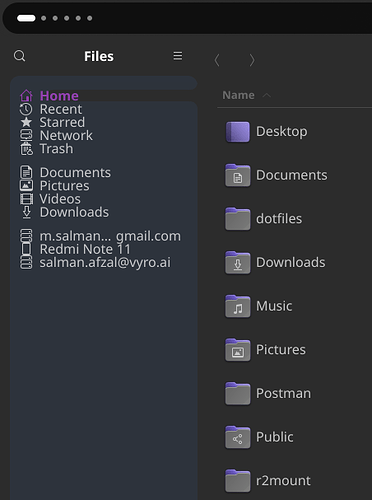Go forward with the right chevron arrow

click(x=252, y=60)
